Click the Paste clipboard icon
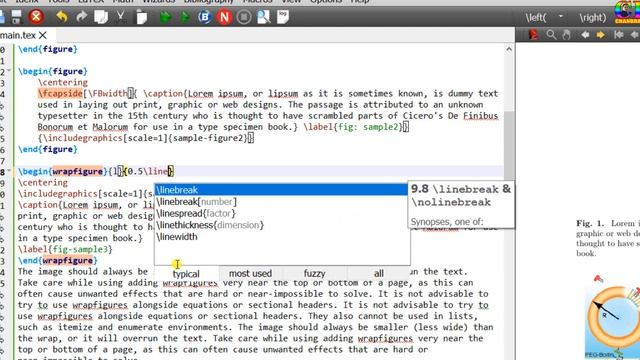 (x=141, y=17)
